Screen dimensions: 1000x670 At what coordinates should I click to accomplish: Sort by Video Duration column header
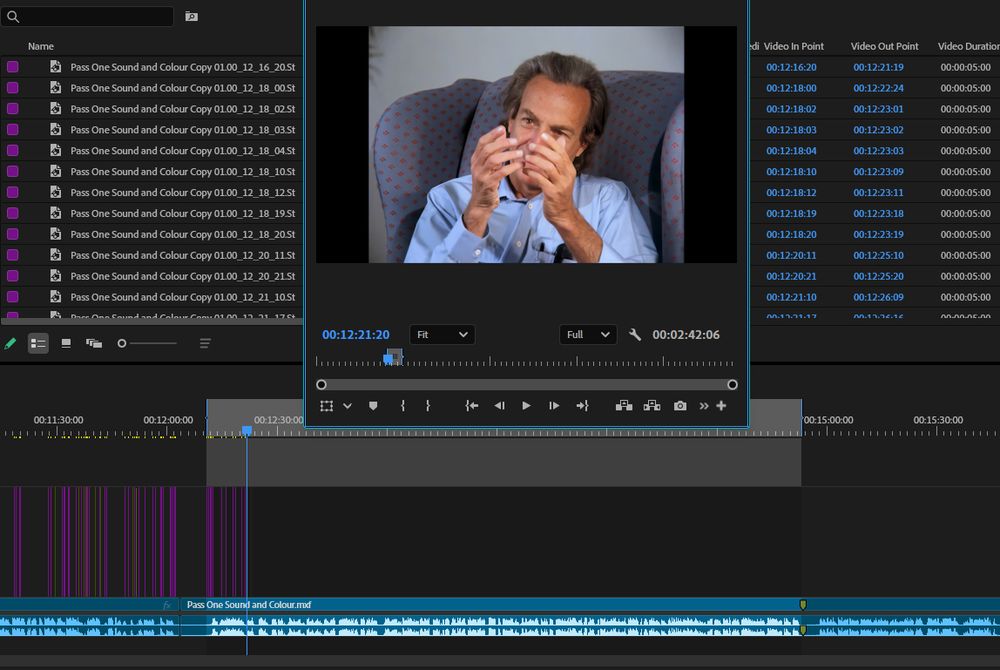coord(968,46)
